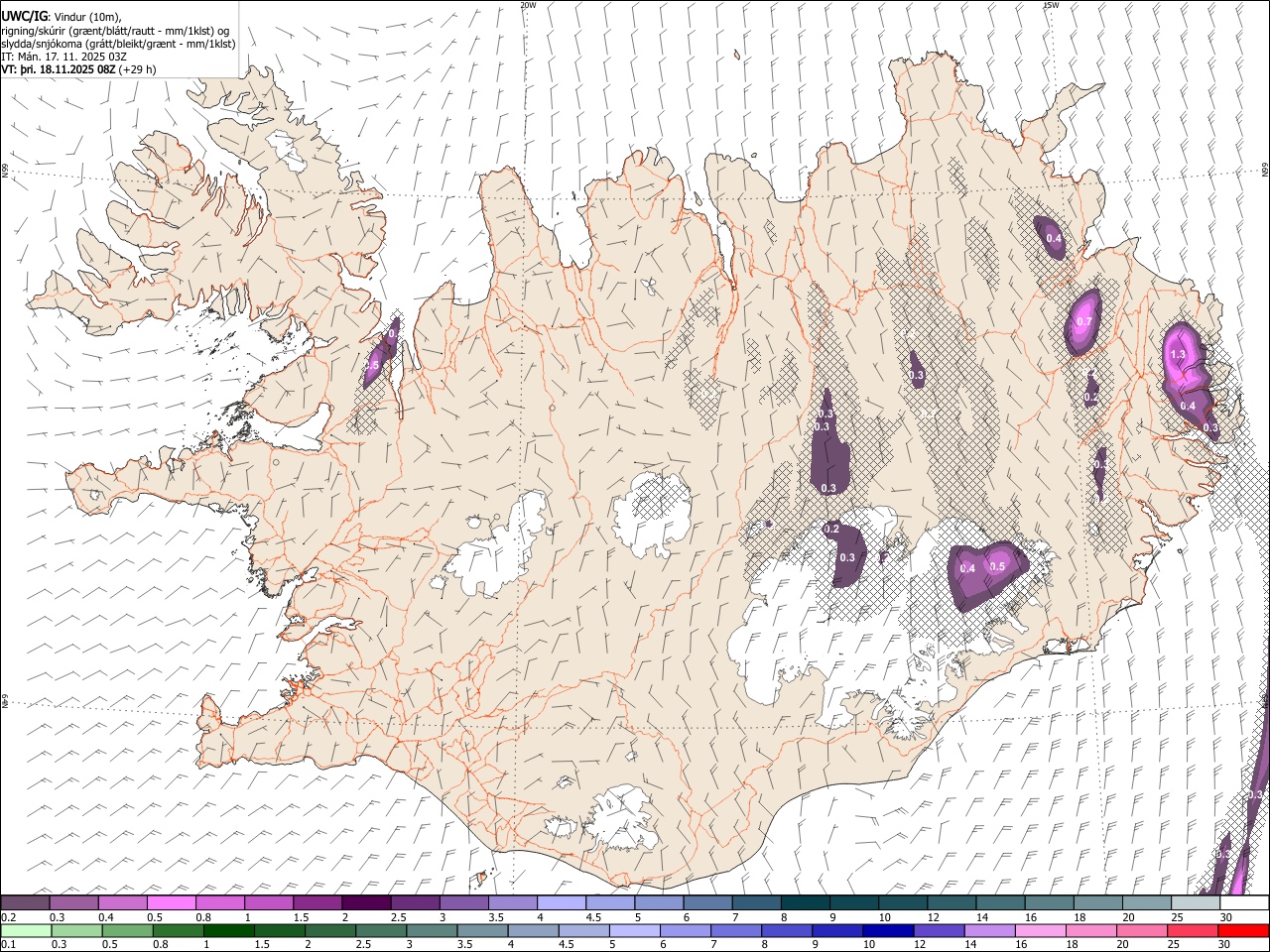This screenshot has width=1270, height=952.
Task: Click the 'rigning/skúrir (grænt/blátt/rautt - mm/1klst) og' line
Action: (116, 30)
